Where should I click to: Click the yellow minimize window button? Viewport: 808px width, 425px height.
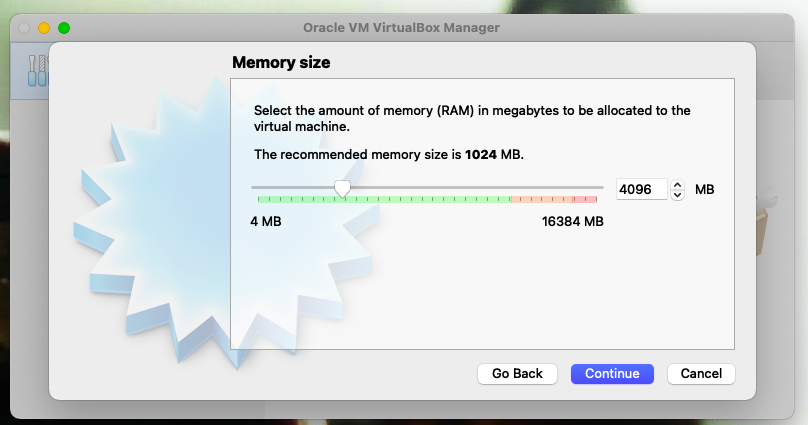(44, 28)
